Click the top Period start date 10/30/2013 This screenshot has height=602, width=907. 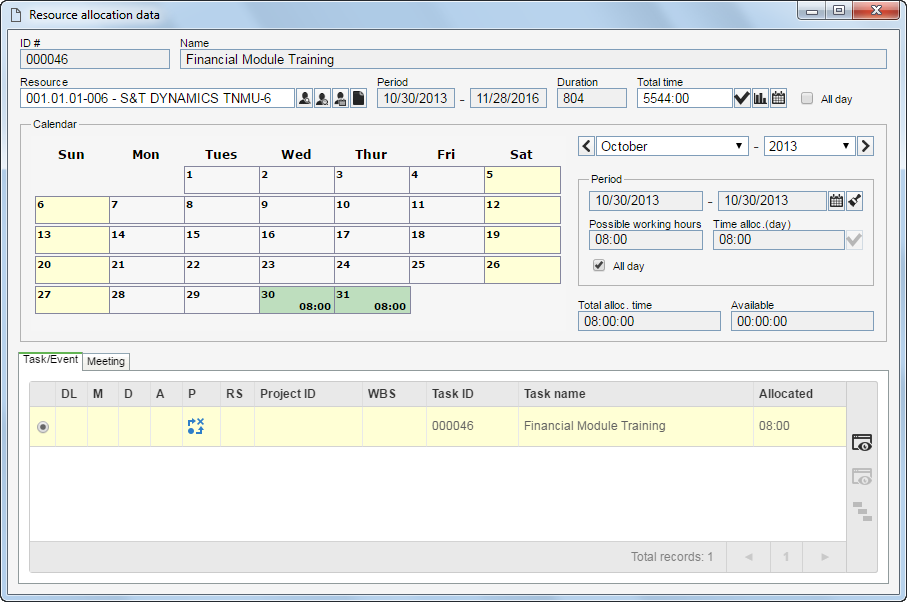tap(415, 98)
